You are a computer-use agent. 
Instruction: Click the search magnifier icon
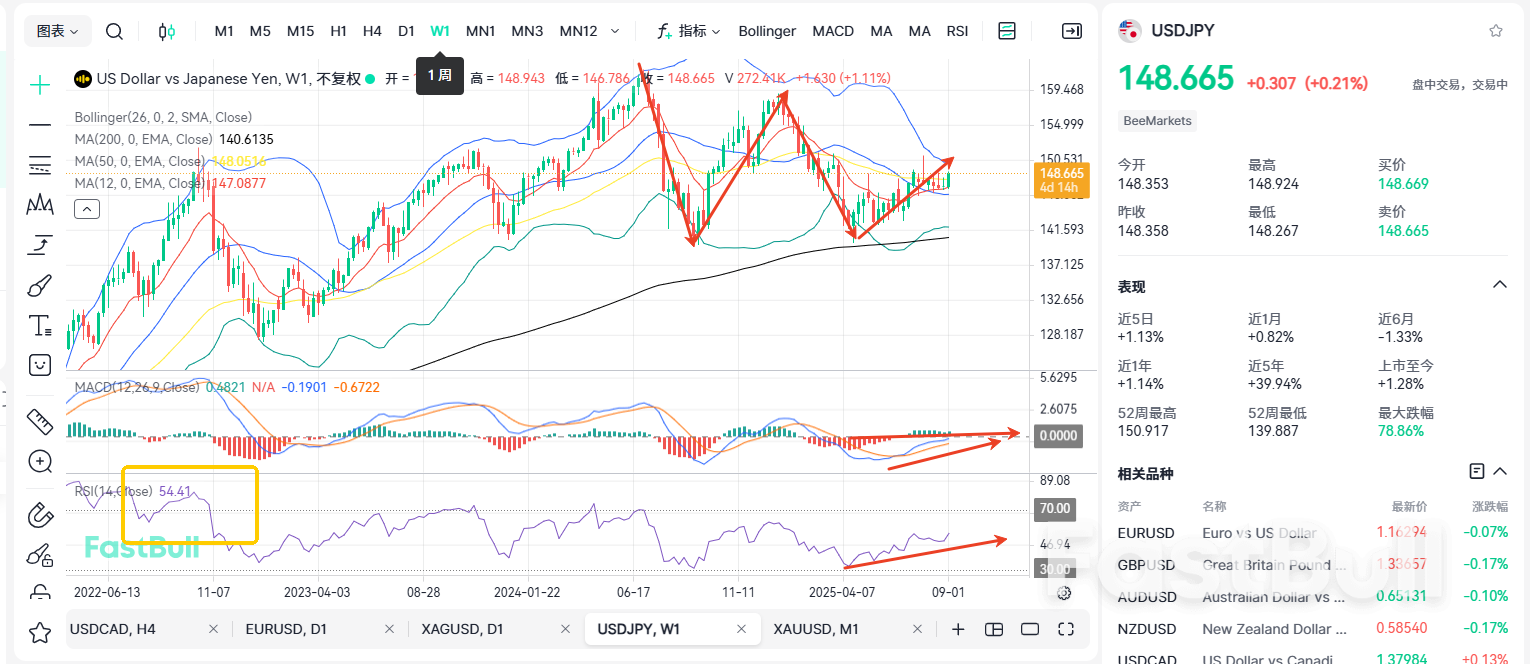[x=114, y=31]
